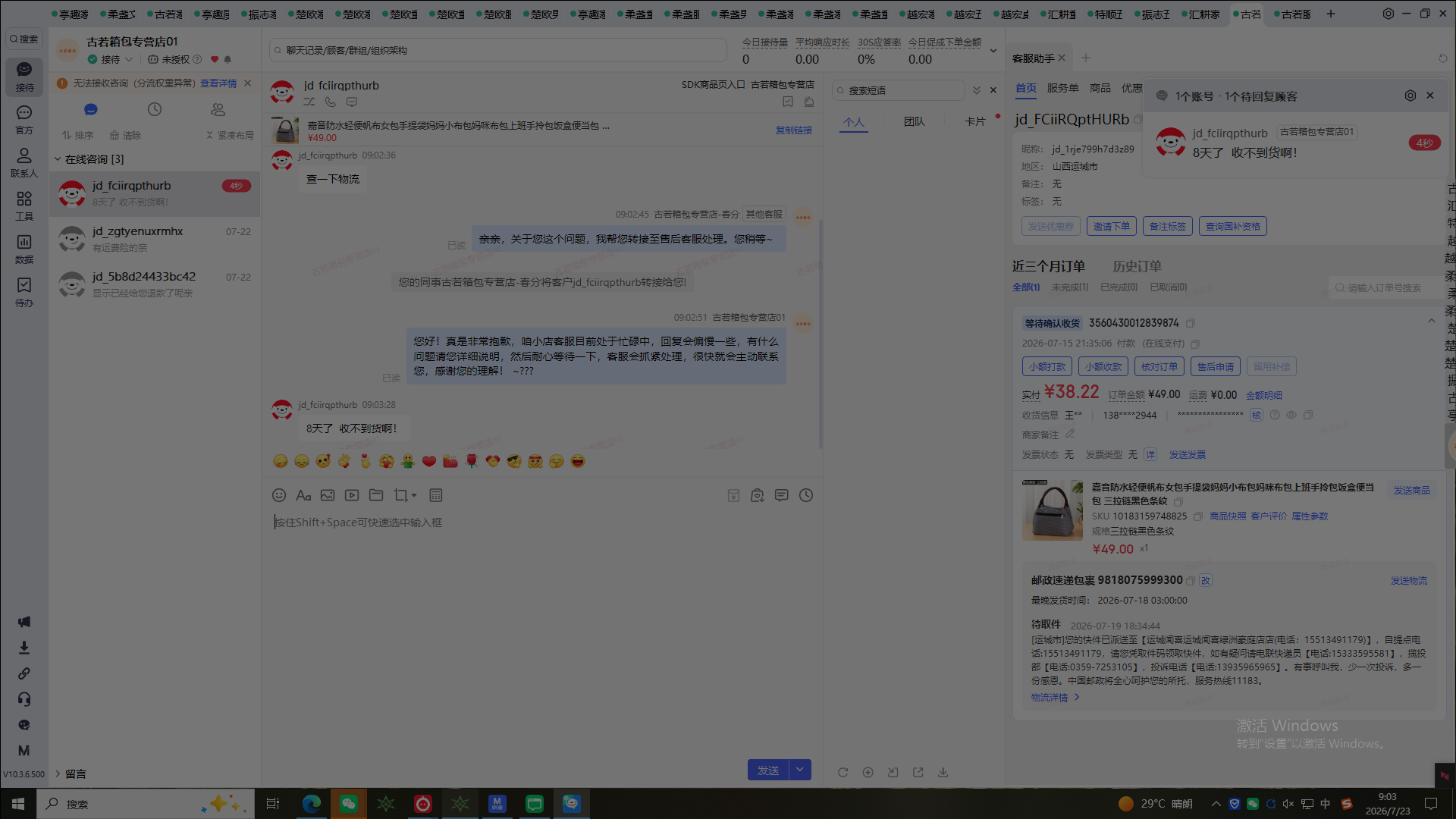Viewport: 1456px width, 819px height.
Task: Open the 待办 to-do sidebar section
Action: [24, 292]
